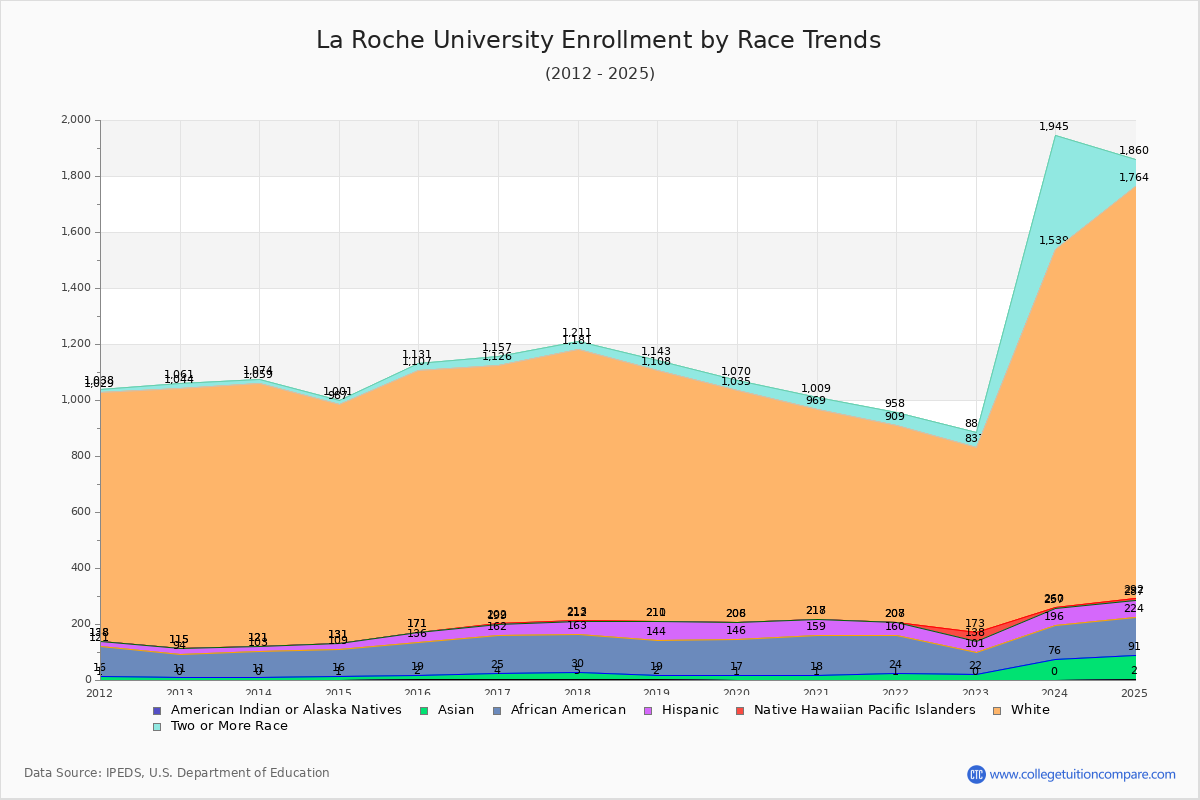Image resolution: width=1200 pixels, height=800 pixels.
Task: Click the 101 data label for 2023
Action: (x=975, y=644)
